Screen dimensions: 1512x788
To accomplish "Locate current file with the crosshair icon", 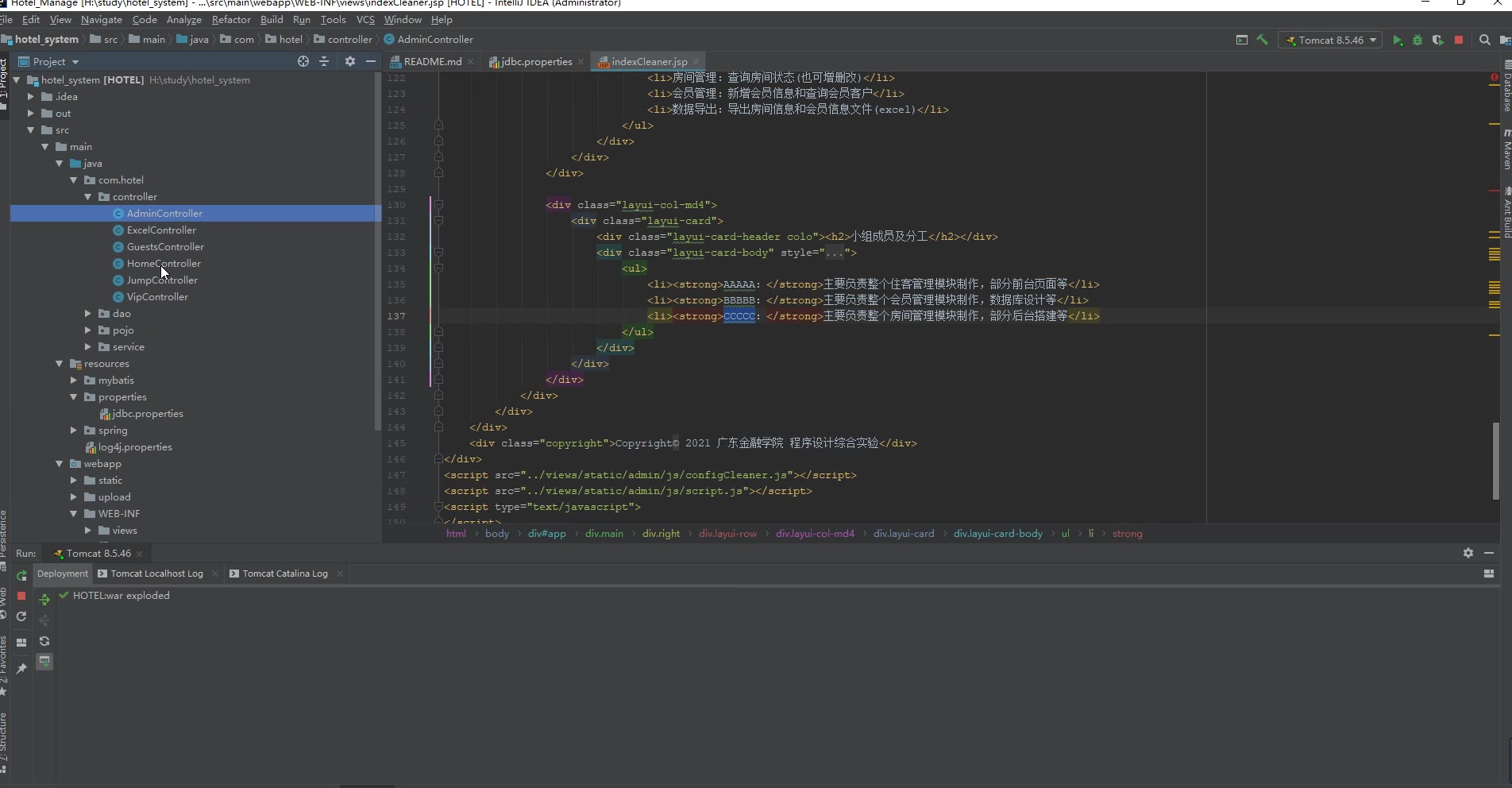I will coord(303,61).
